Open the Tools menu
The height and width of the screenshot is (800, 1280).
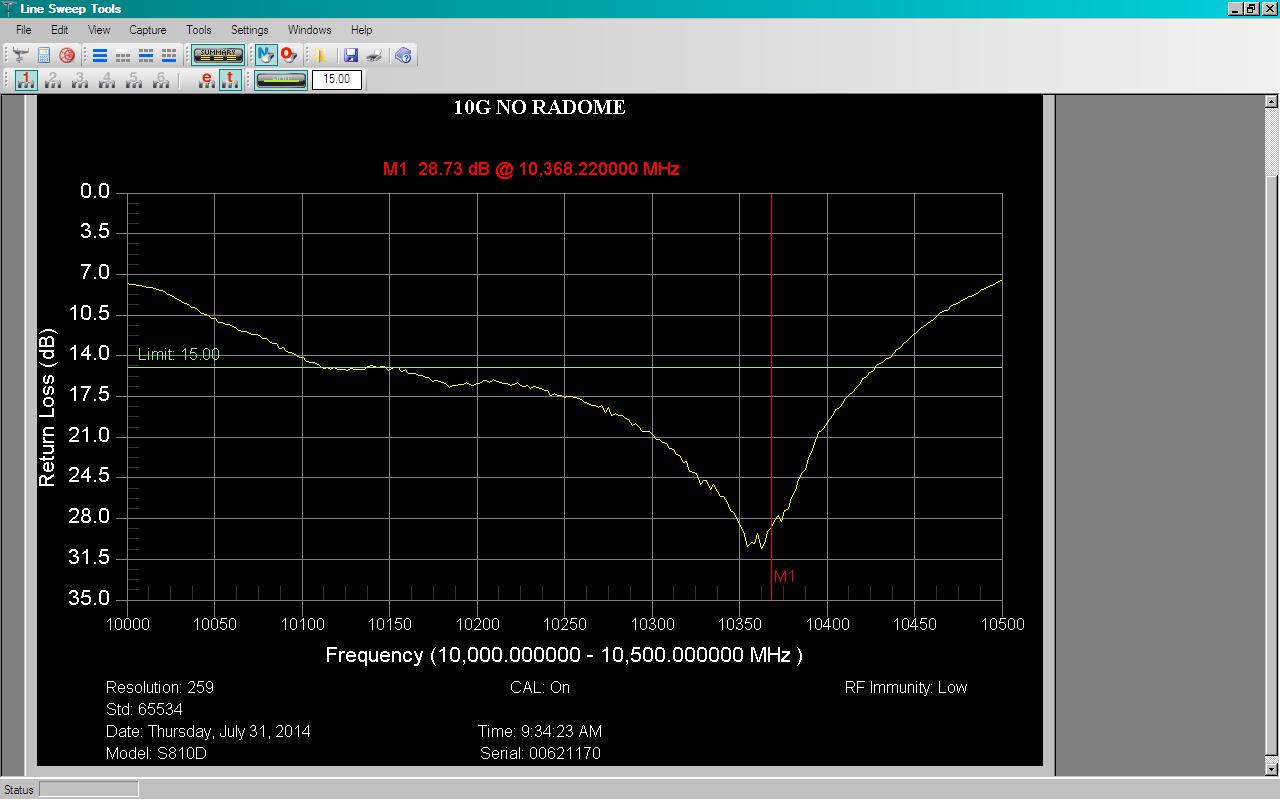(x=199, y=30)
